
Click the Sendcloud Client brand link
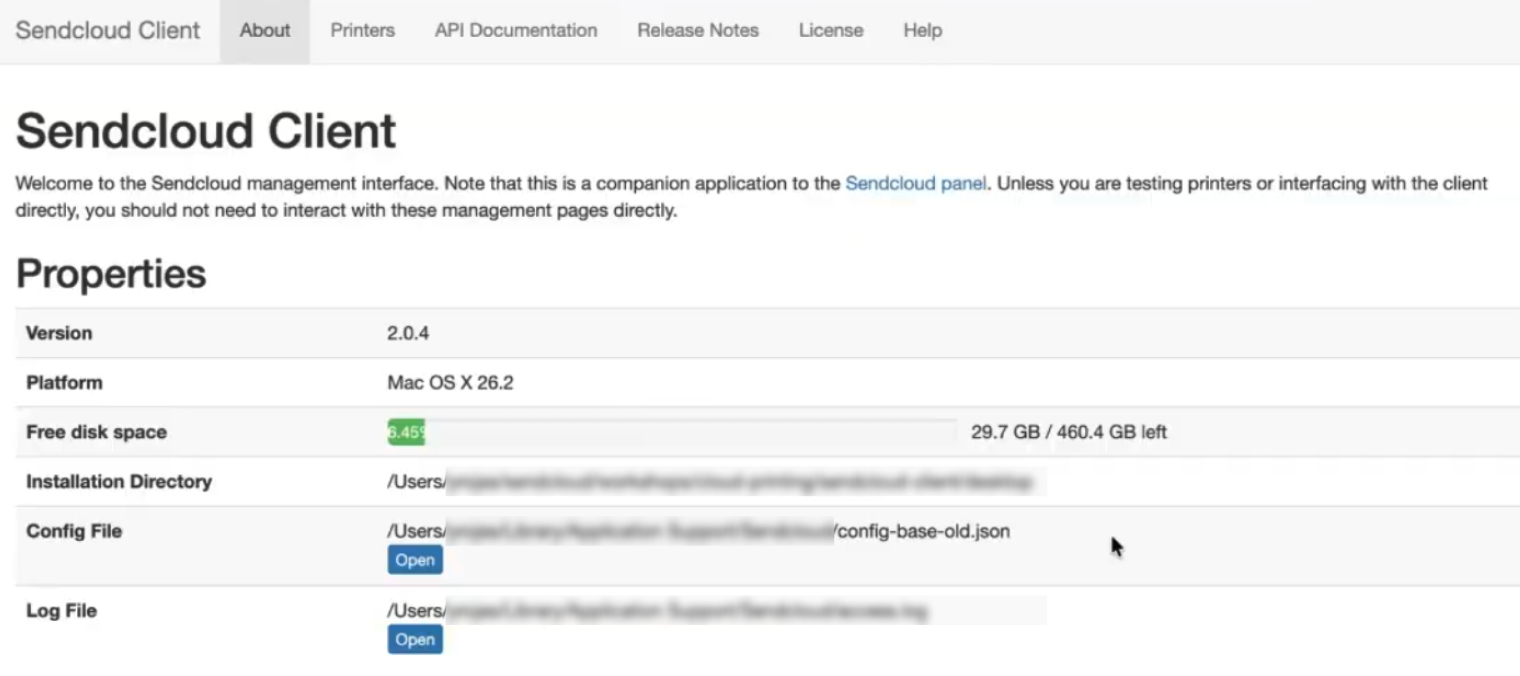point(108,30)
